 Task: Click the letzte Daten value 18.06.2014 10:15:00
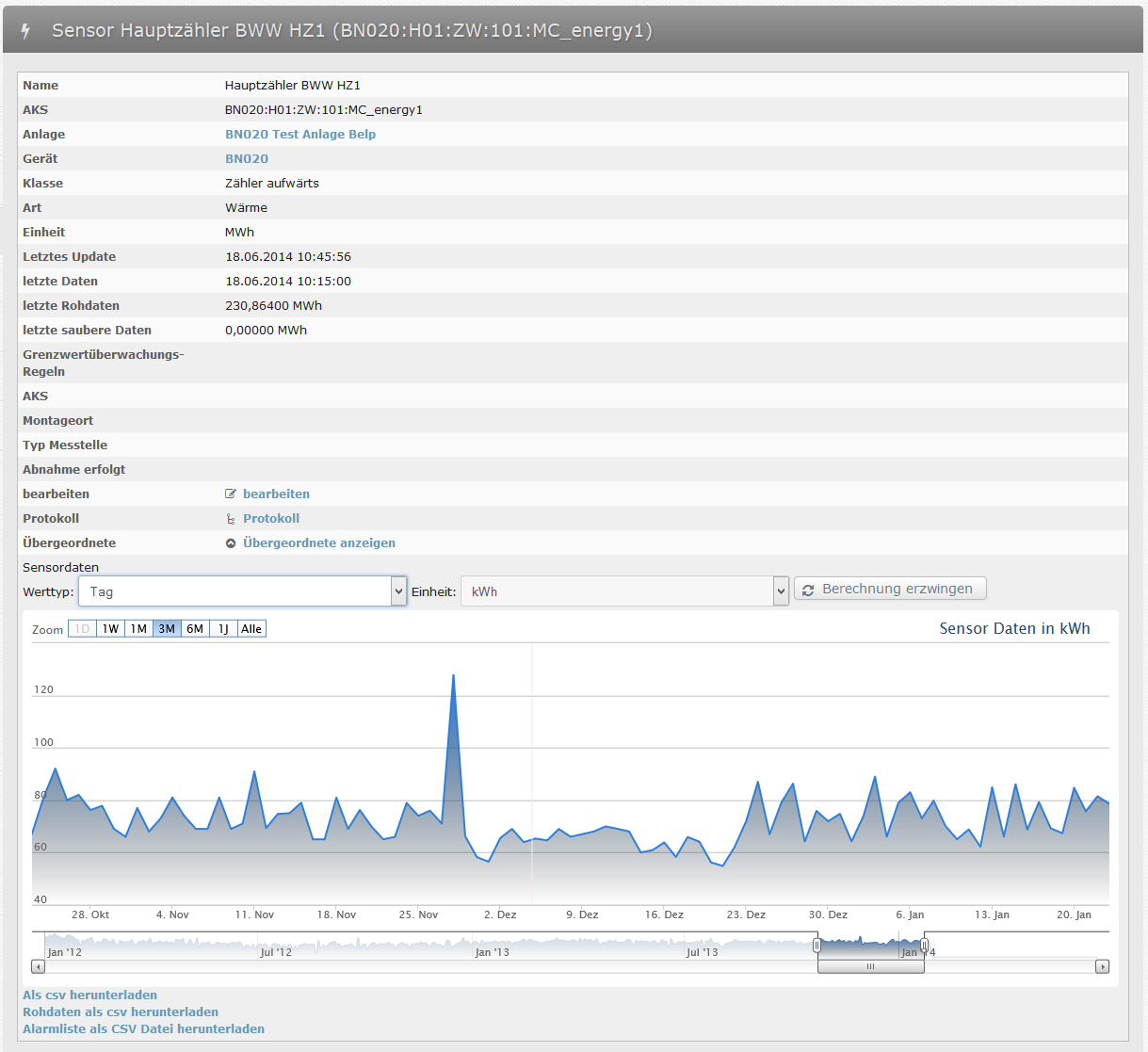click(x=288, y=281)
